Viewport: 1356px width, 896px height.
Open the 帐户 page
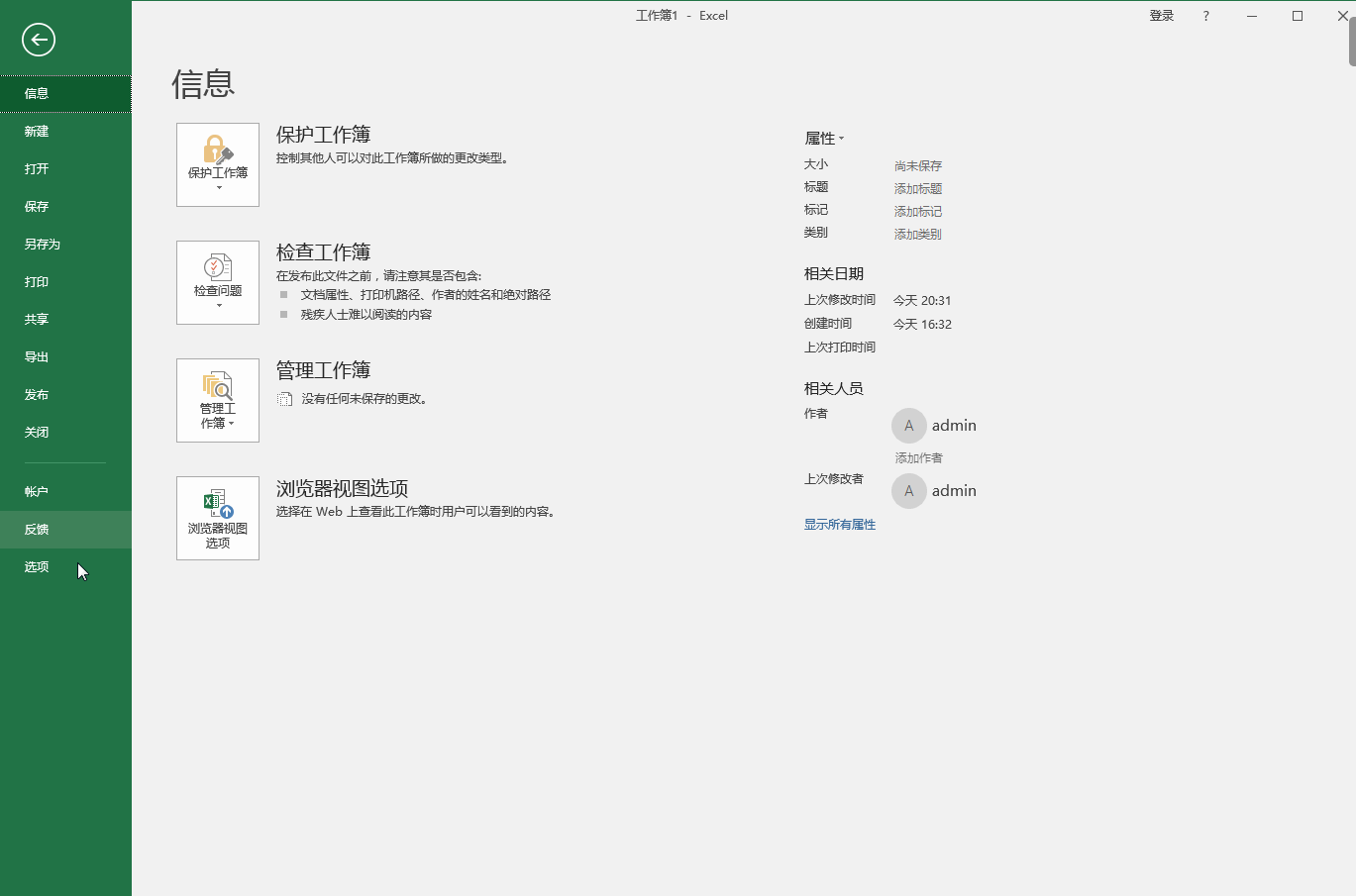(x=65, y=491)
